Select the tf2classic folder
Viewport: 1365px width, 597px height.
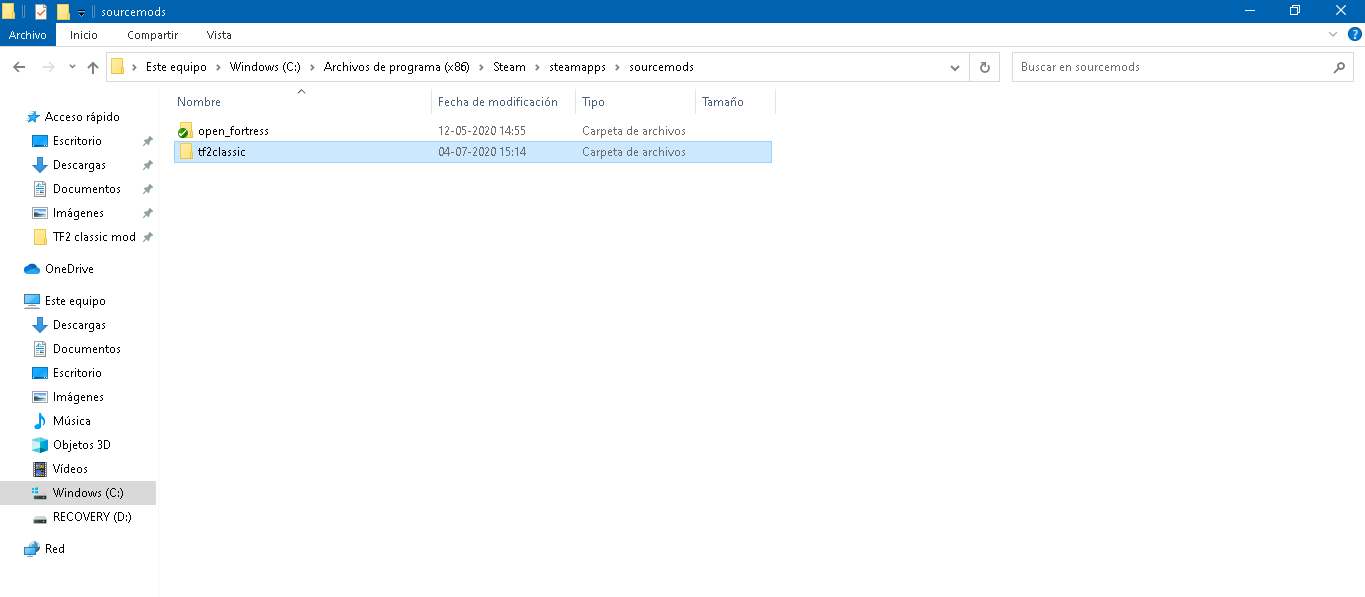tap(473, 152)
